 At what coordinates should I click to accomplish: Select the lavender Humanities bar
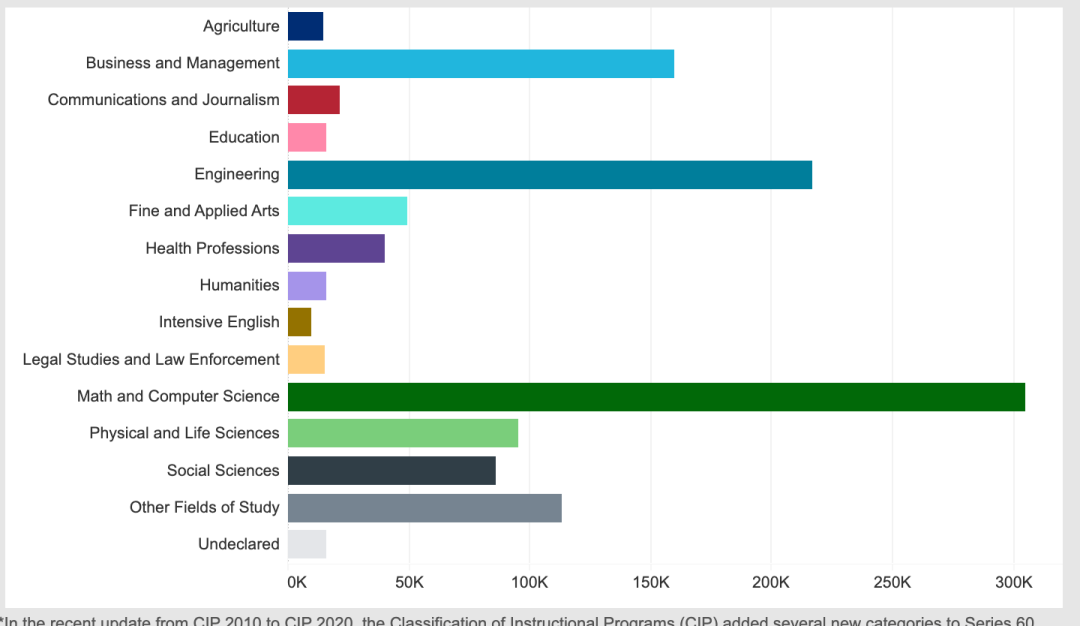tap(306, 285)
